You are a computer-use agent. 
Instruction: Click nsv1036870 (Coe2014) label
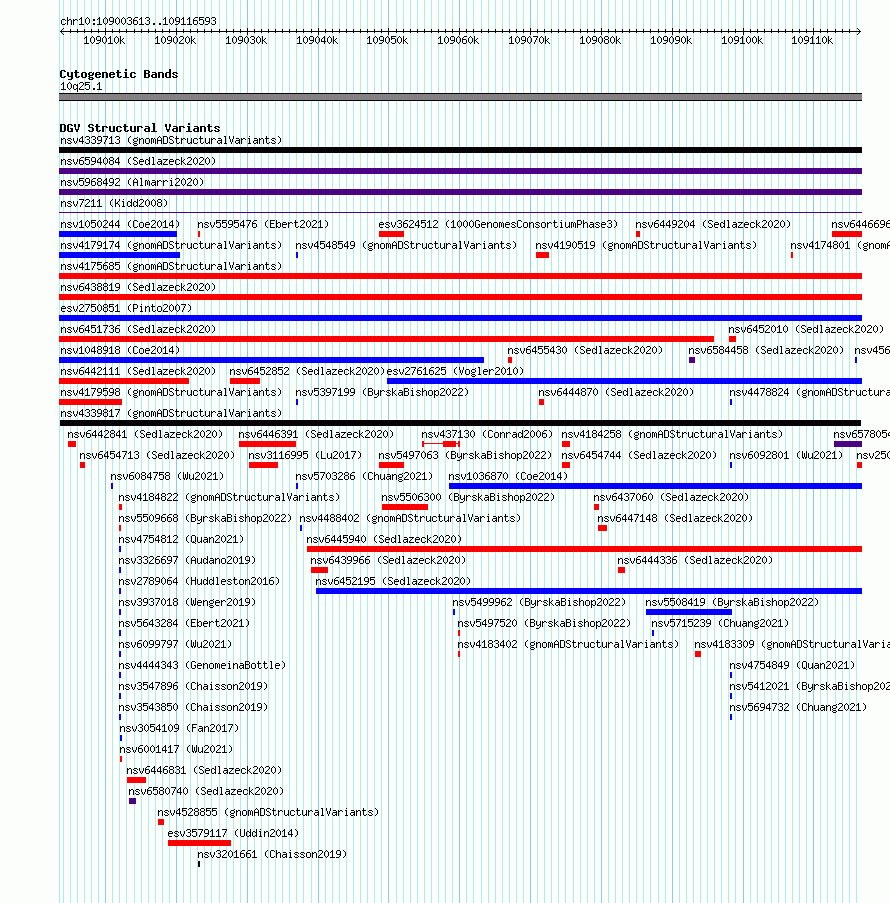click(x=508, y=477)
